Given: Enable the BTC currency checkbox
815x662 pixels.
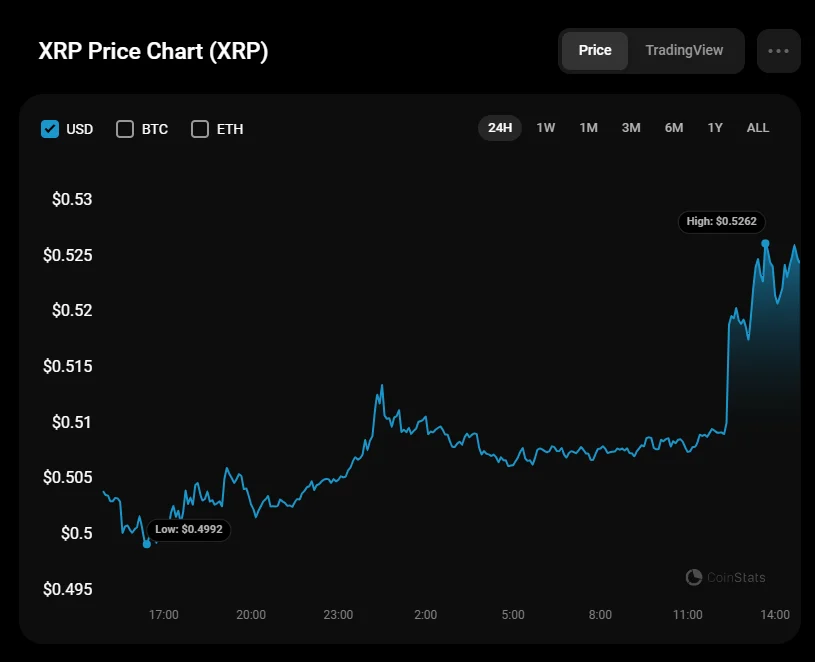Looking at the screenshot, I should (x=125, y=129).
